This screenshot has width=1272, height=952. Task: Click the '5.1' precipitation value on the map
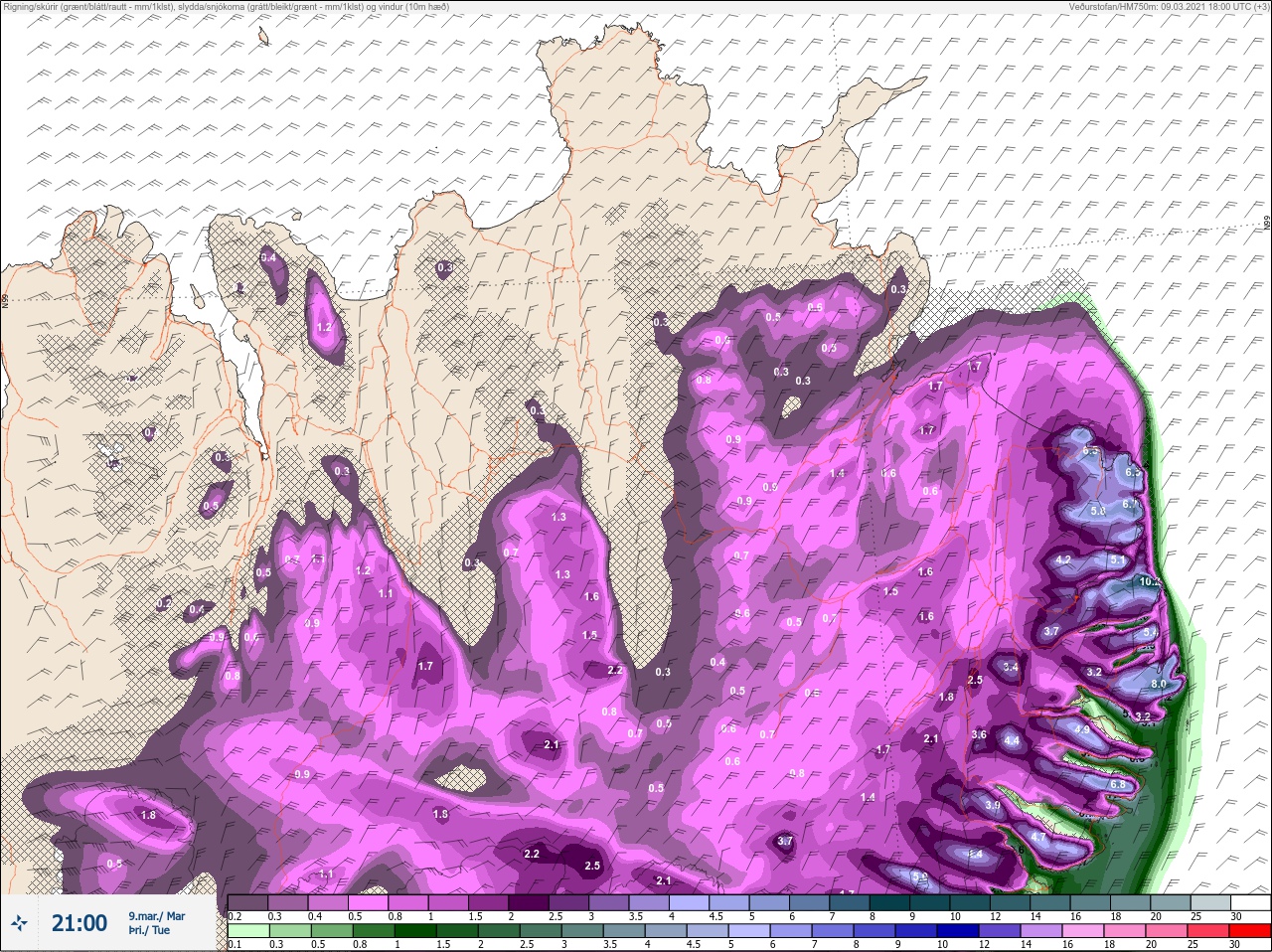(1118, 560)
